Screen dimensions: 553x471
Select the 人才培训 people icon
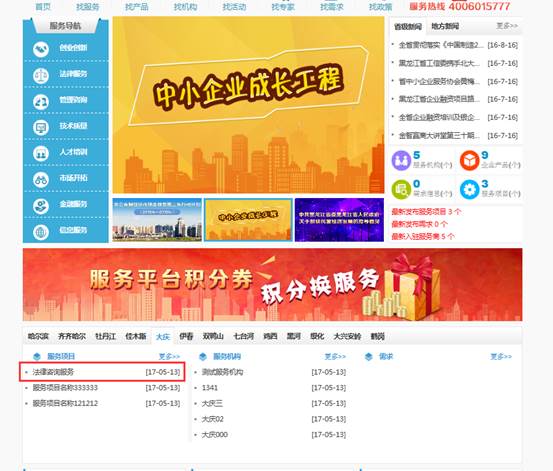tap(41, 154)
